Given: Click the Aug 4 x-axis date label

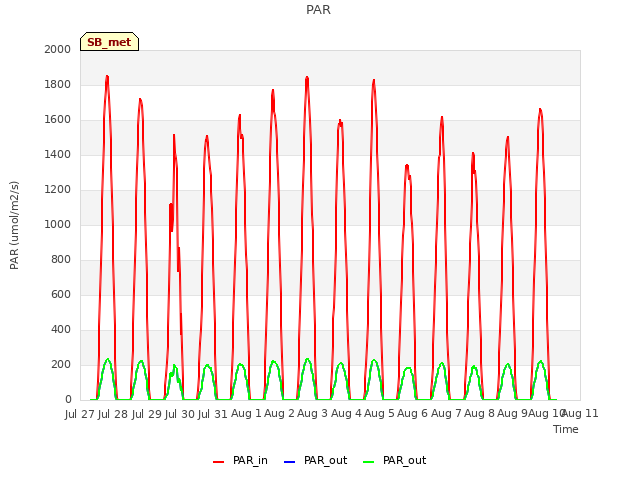Looking at the screenshot, I should [346, 413].
